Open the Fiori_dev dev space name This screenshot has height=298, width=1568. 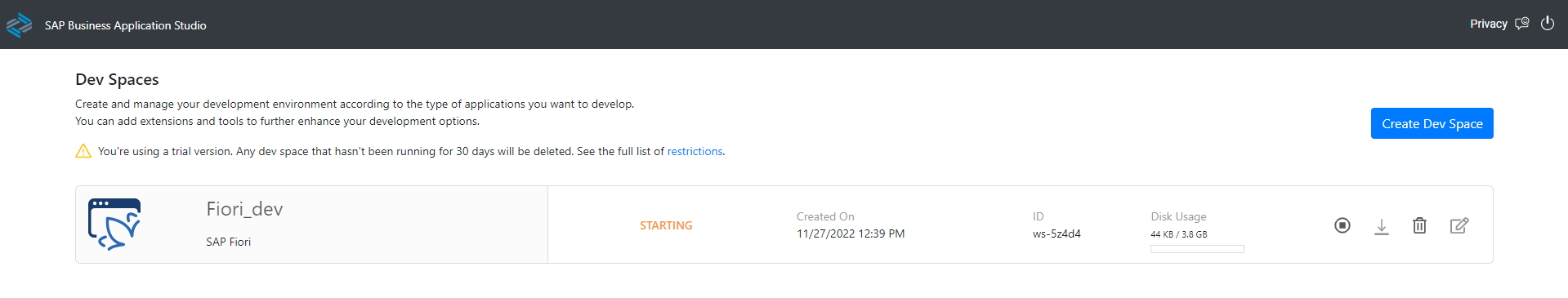click(x=244, y=209)
